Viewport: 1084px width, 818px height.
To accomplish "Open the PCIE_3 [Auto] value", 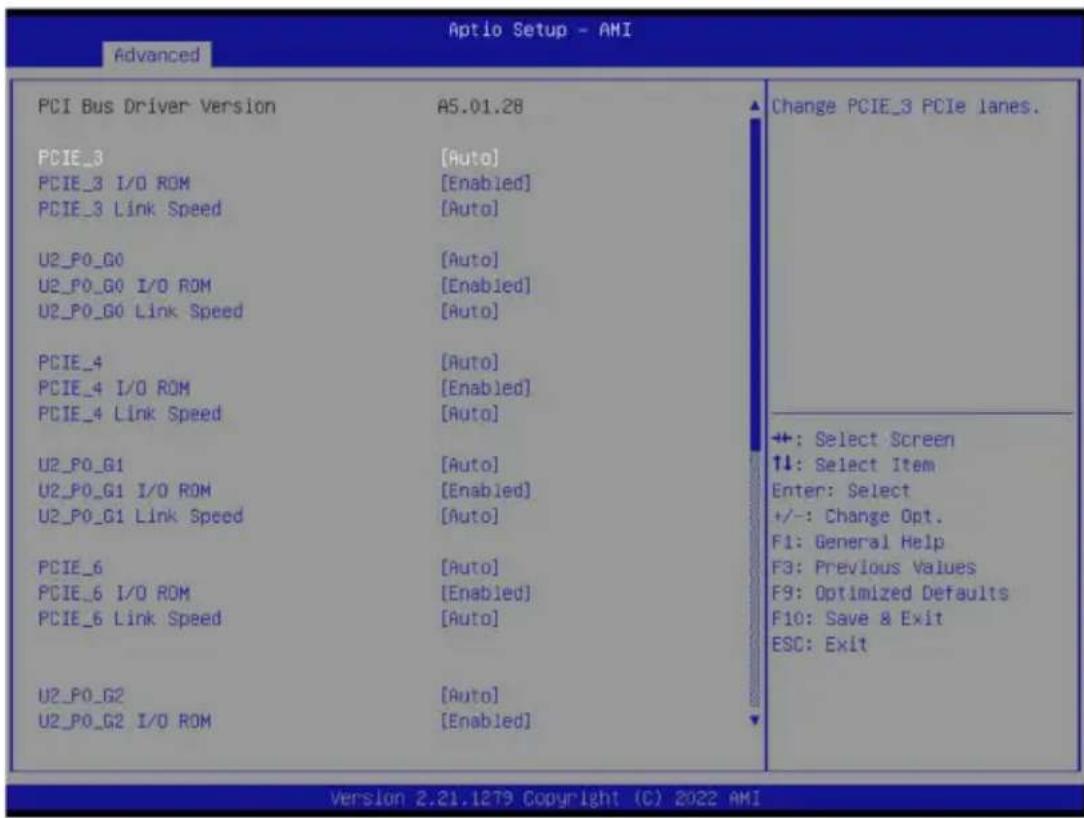I will [x=469, y=158].
